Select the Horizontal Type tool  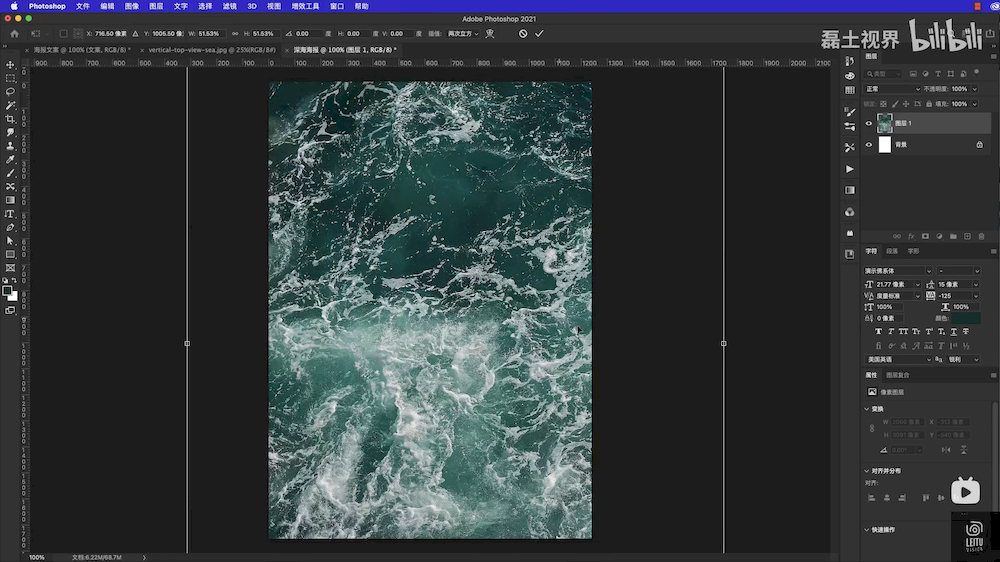click(10, 214)
